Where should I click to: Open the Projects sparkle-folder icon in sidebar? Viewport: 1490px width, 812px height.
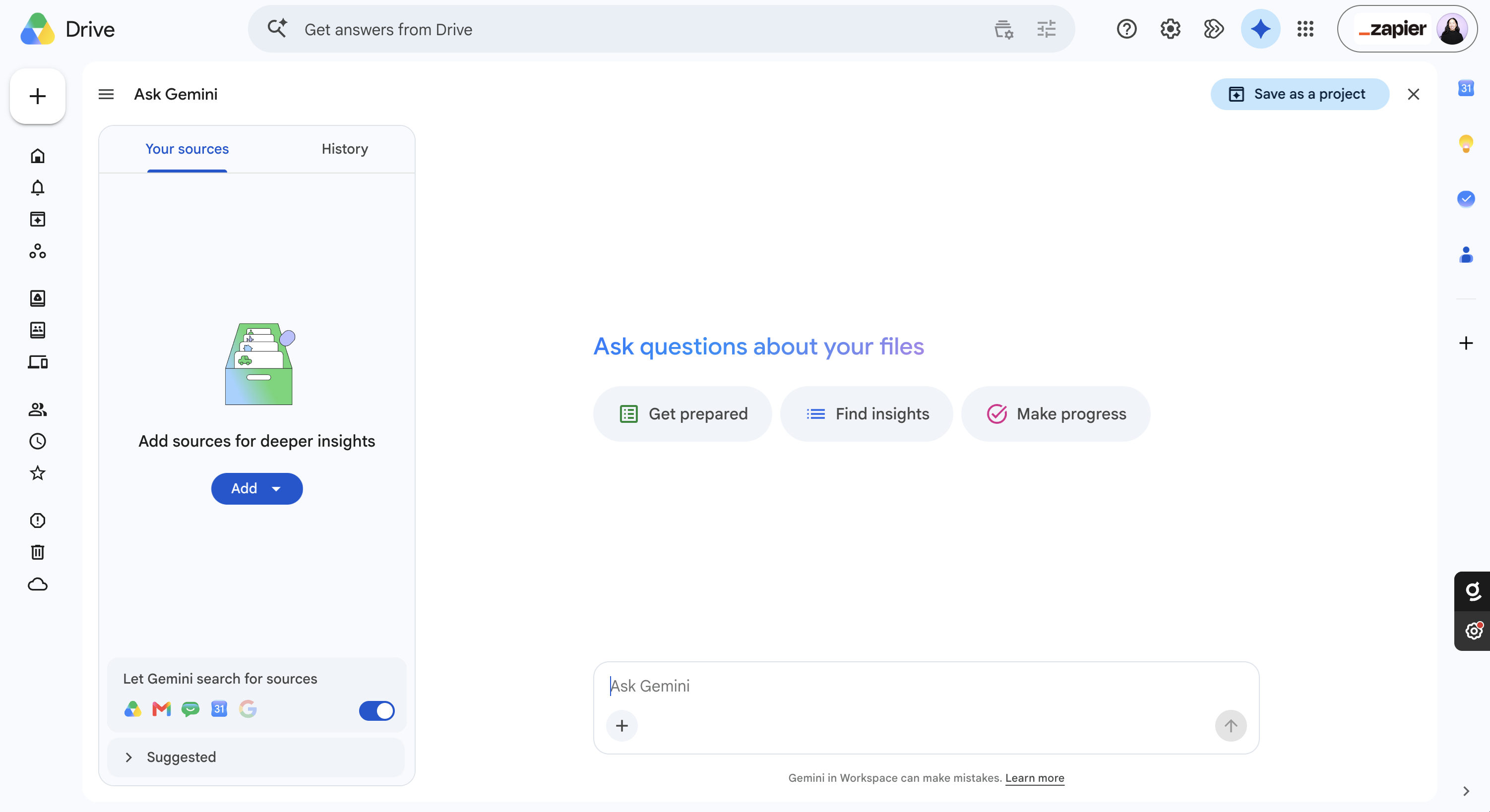(38, 220)
